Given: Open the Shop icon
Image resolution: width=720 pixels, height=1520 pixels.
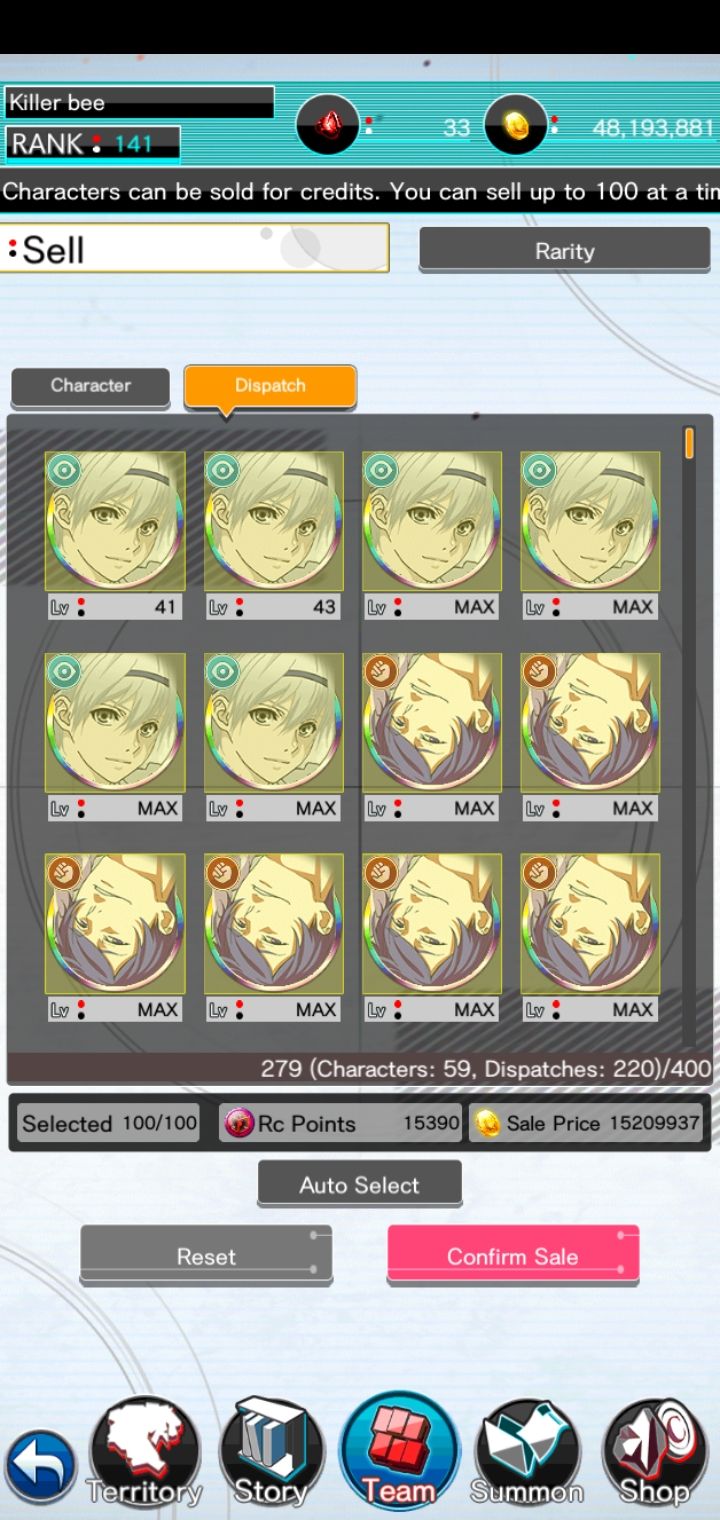Looking at the screenshot, I should pos(655,1453).
